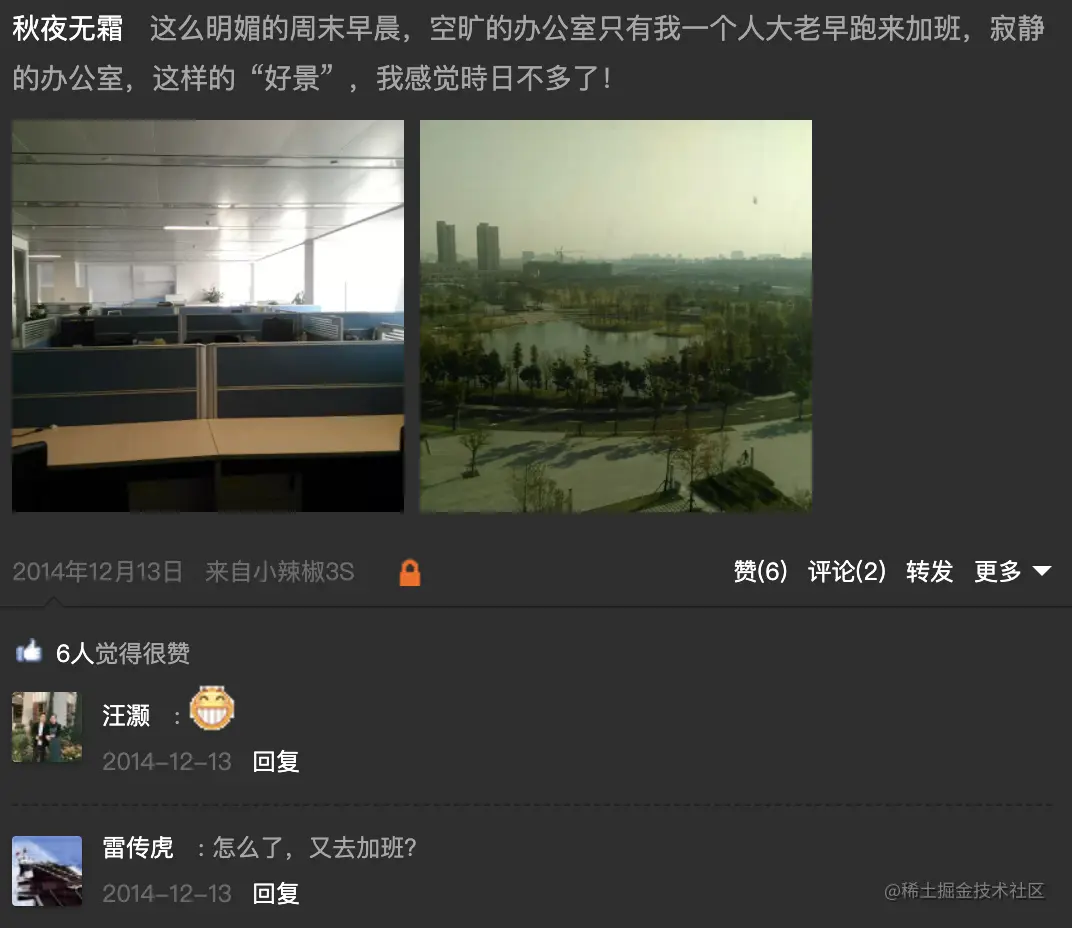
Task: Select 转发 to repost
Action: pos(929,571)
